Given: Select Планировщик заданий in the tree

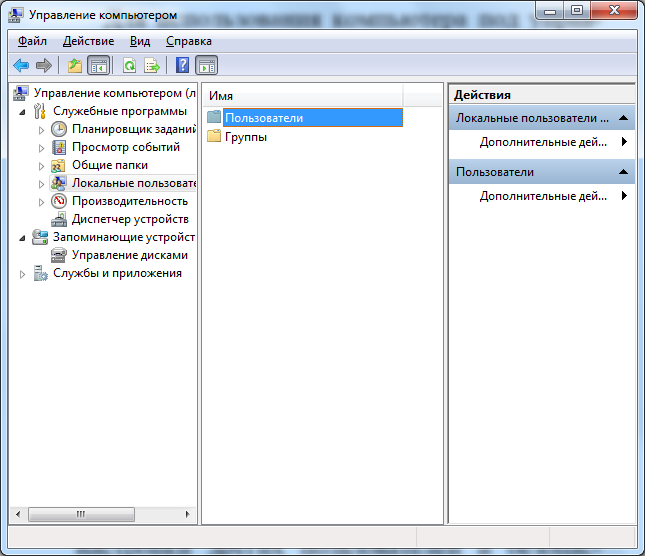Looking at the screenshot, I should pos(134,129).
